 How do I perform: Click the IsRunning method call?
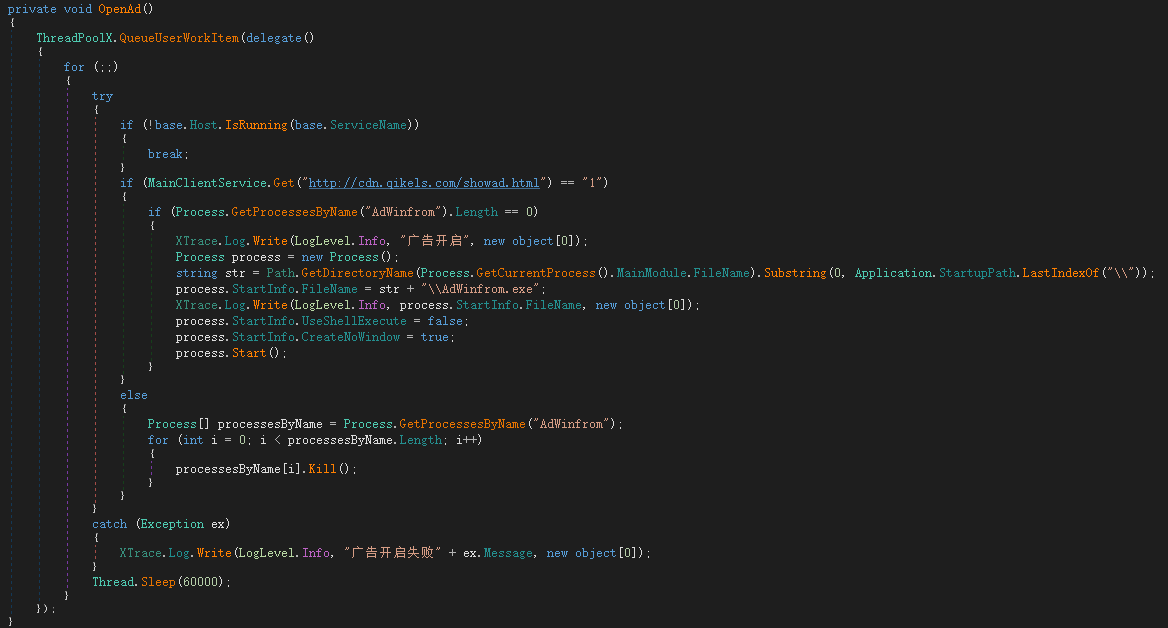(260, 125)
